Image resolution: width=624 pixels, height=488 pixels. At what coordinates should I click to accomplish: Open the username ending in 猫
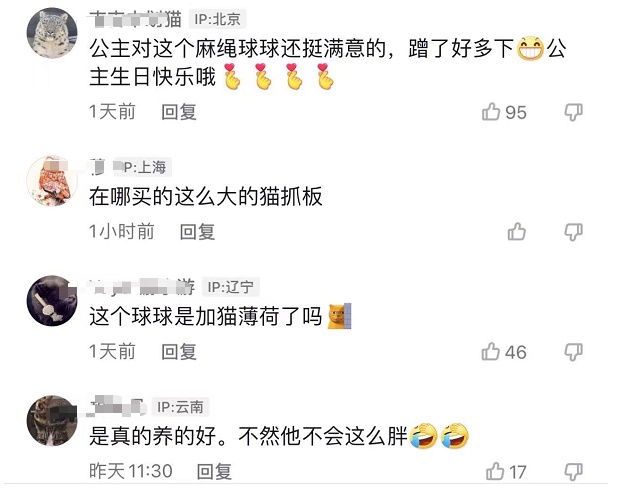(136, 19)
